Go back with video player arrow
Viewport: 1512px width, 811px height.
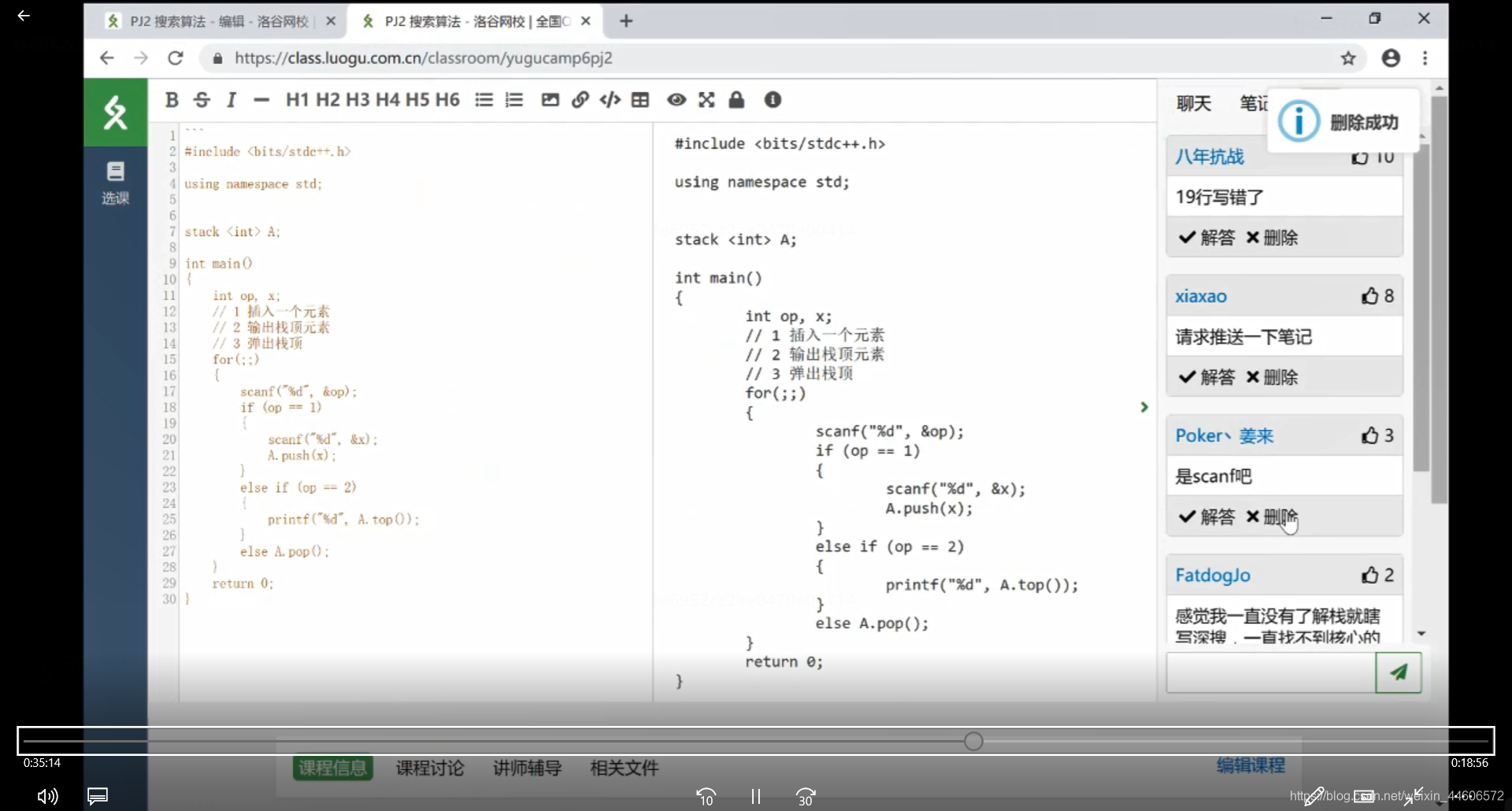pos(24,16)
